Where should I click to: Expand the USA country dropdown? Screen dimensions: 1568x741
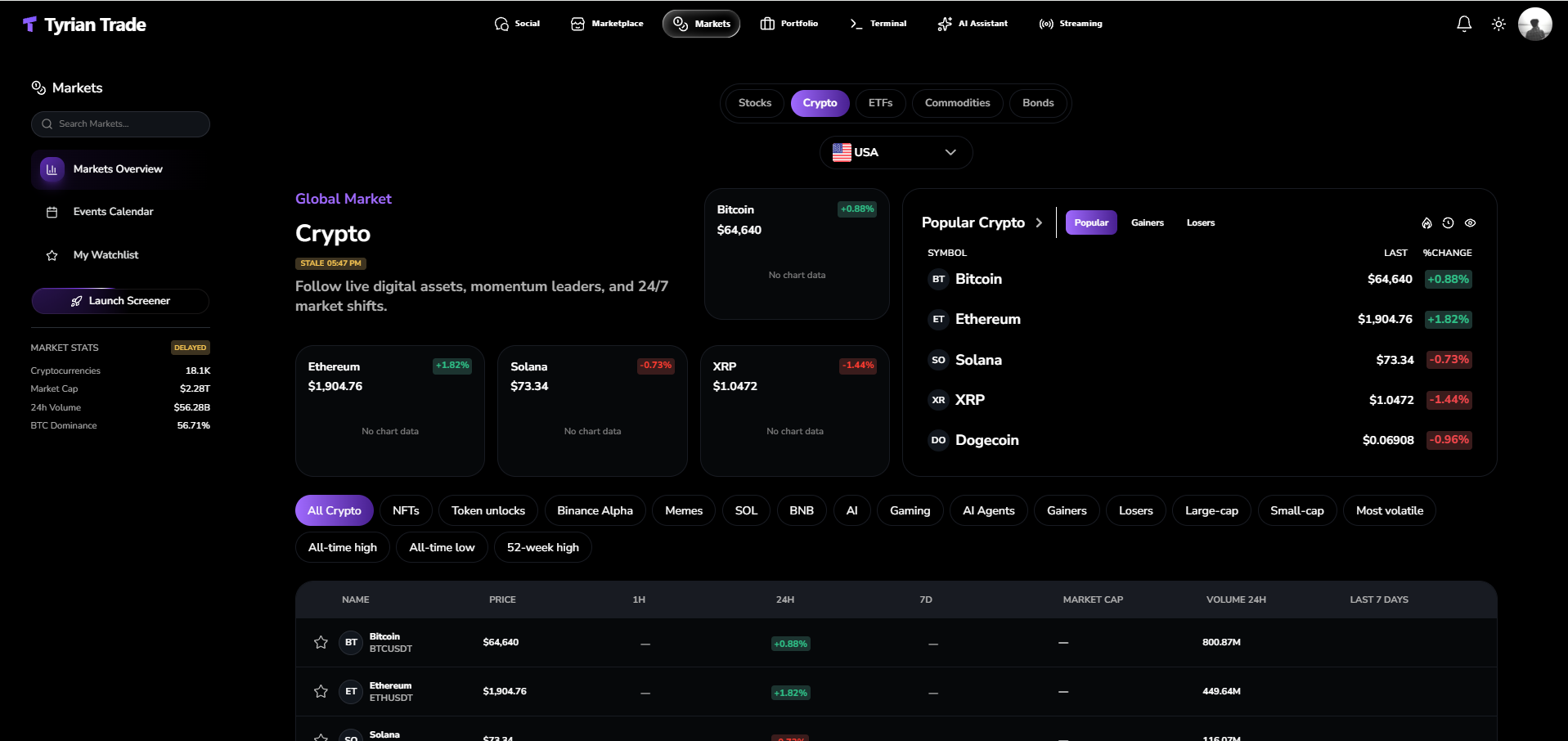tap(896, 152)
